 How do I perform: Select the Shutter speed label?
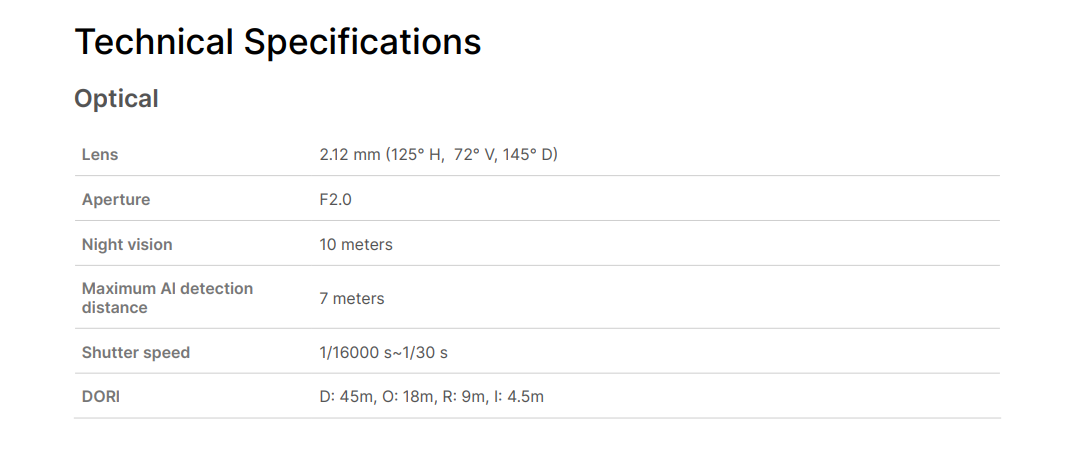[136, 353]
